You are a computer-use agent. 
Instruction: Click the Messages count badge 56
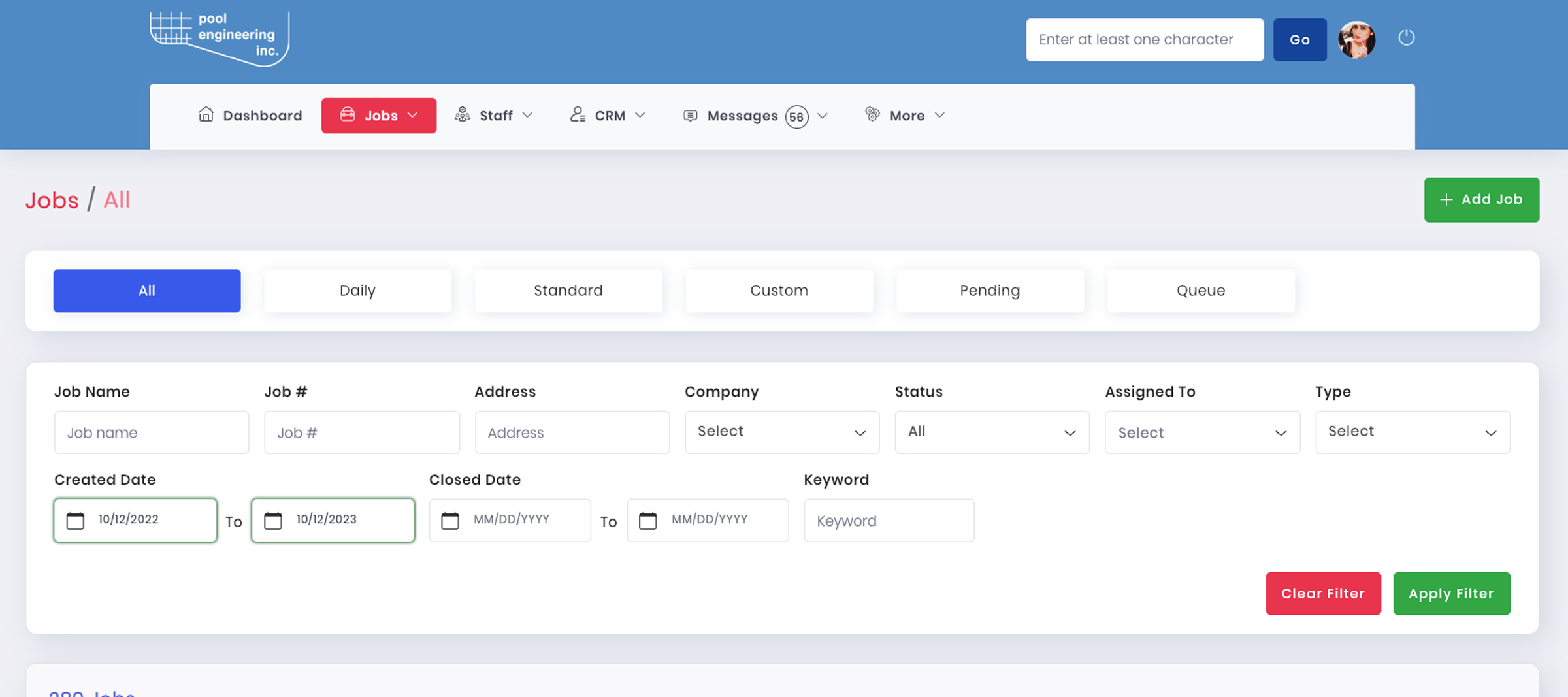pyautogui.click(x=796, y=117)
